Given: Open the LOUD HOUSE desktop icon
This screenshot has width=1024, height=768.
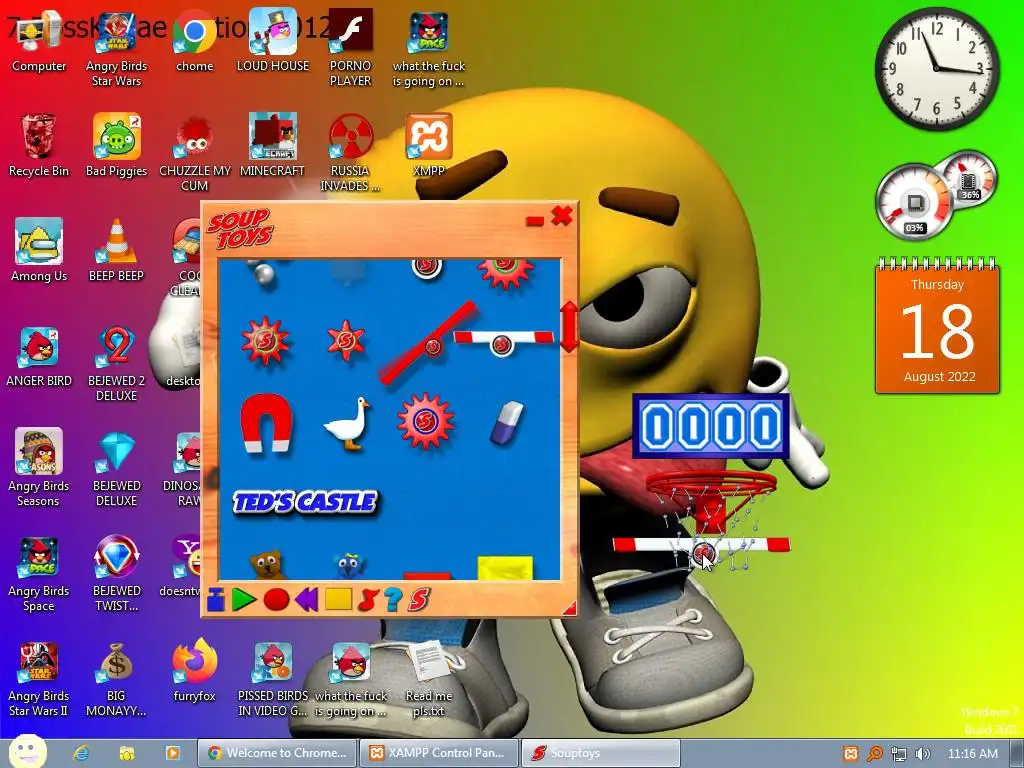Looking at the screenshot, I should [272, 40].
